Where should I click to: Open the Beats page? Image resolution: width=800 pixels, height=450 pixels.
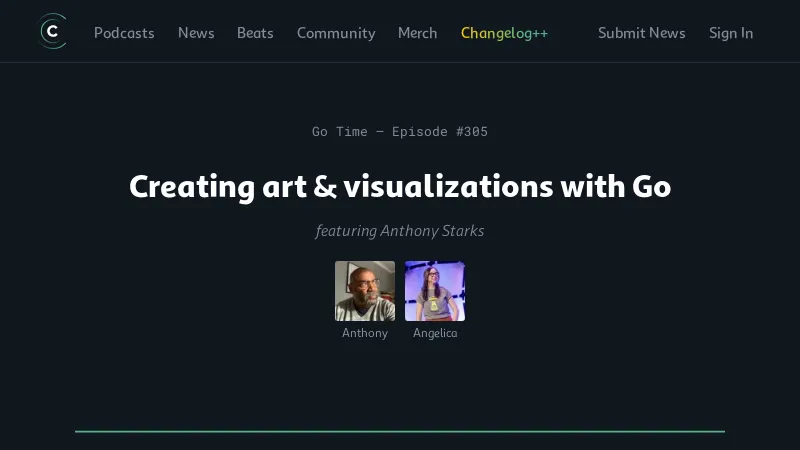pyautogui.click(x=255, y=33)
